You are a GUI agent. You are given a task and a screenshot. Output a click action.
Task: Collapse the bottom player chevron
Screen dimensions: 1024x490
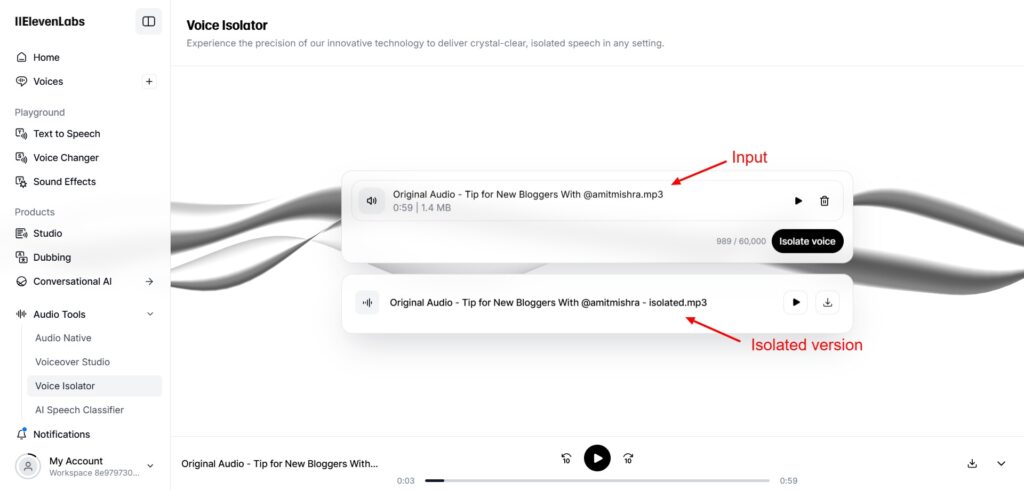1001,464
